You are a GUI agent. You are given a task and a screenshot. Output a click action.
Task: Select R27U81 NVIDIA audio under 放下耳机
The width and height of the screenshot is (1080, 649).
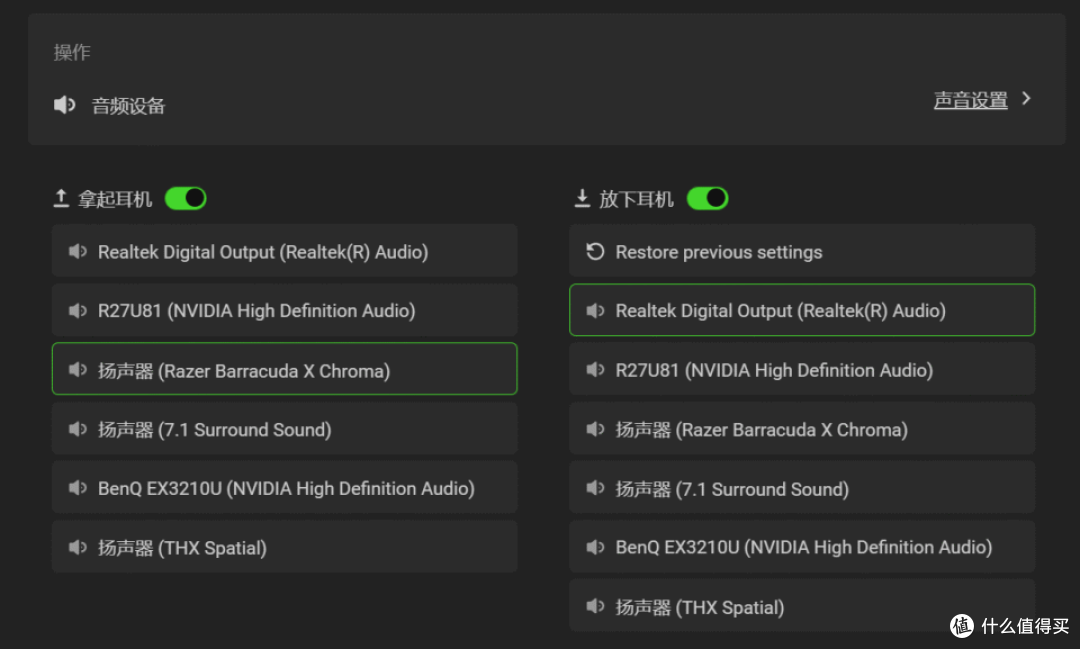802,369
